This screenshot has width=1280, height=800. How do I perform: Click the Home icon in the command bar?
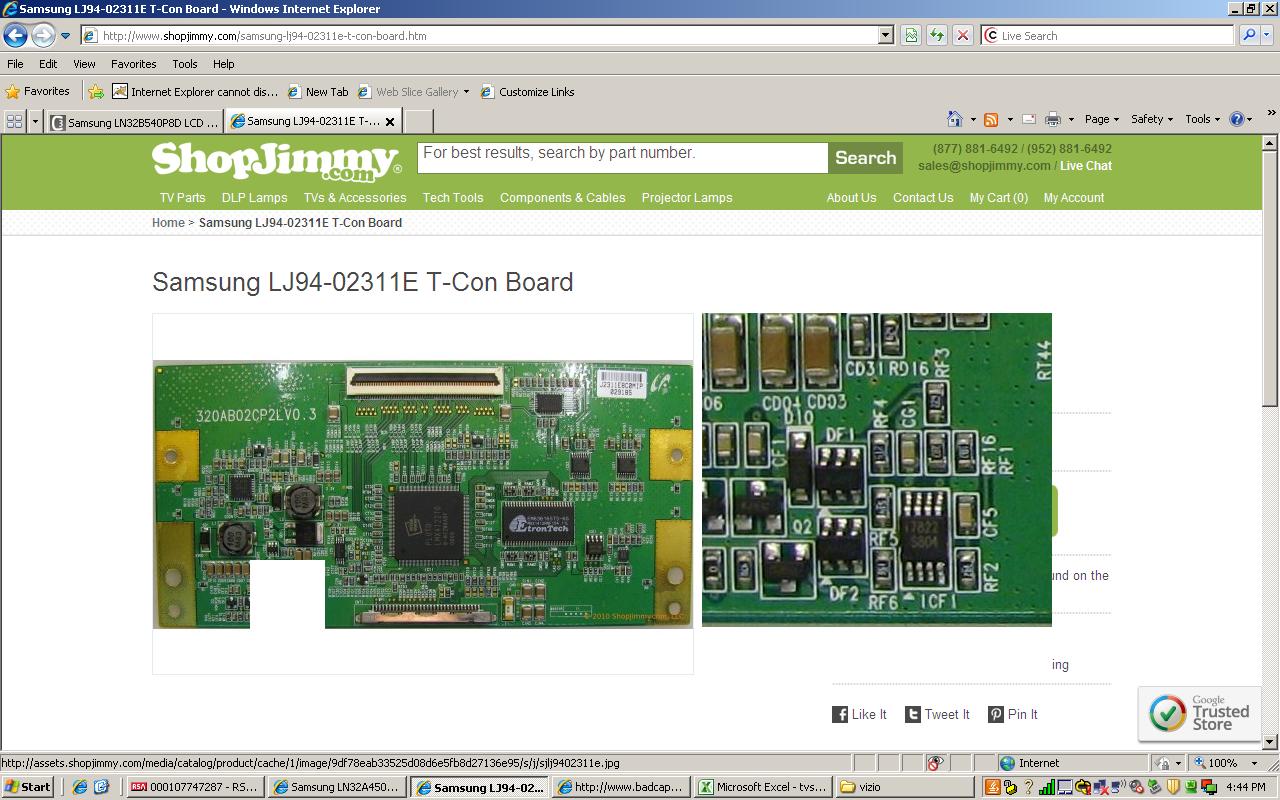click(x=955, y=119)
